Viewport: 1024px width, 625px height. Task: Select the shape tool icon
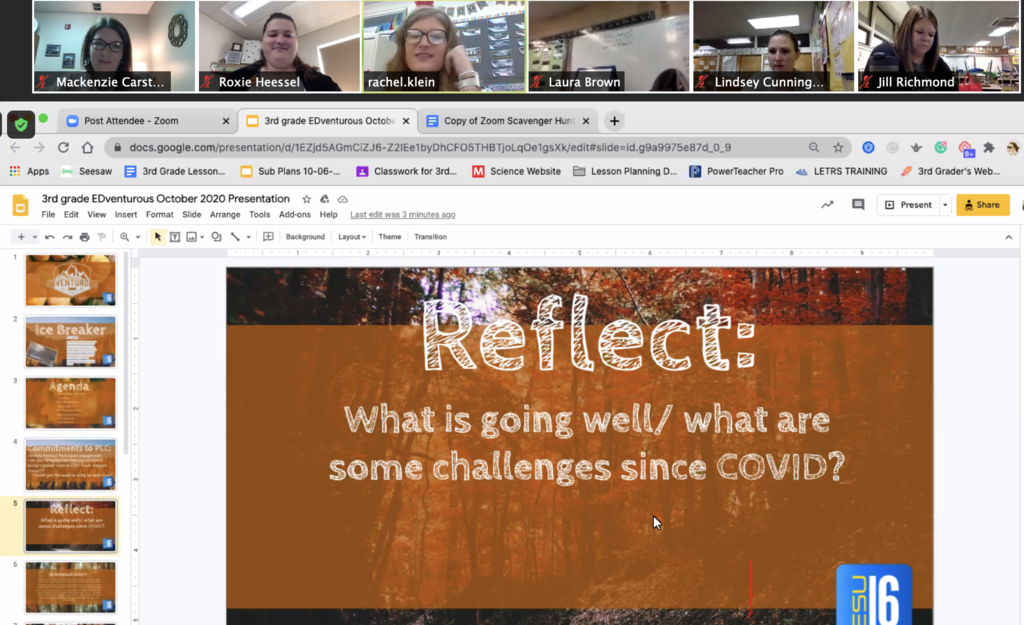(216, 237)
